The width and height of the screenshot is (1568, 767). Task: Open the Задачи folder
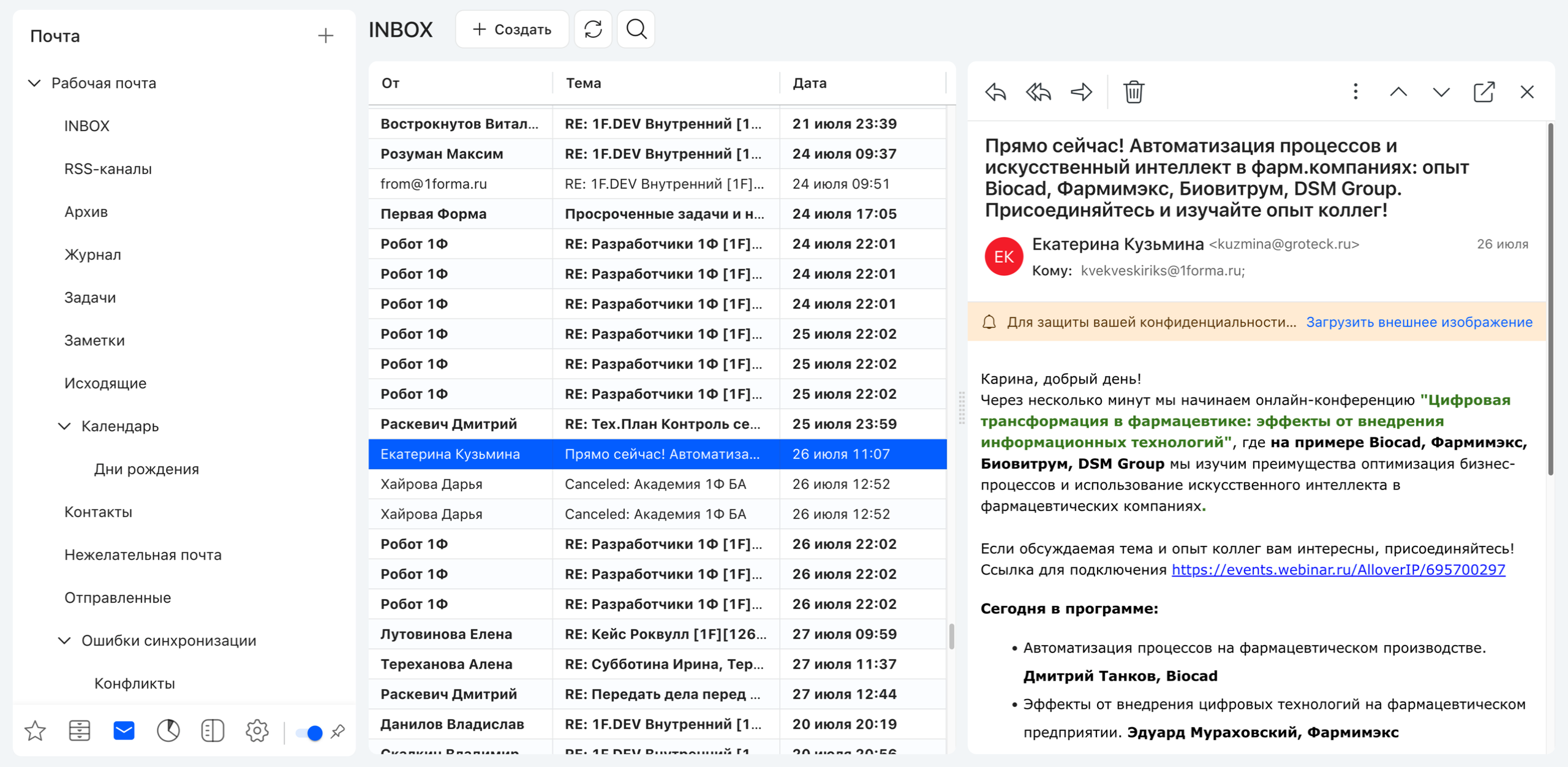(x=90, y=297)
